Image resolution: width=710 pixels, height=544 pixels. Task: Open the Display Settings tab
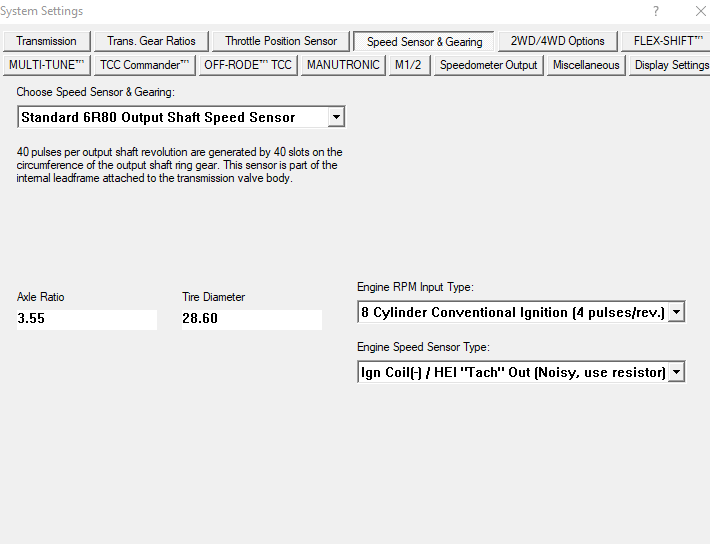pyautogui.click(x=671, y=65)
